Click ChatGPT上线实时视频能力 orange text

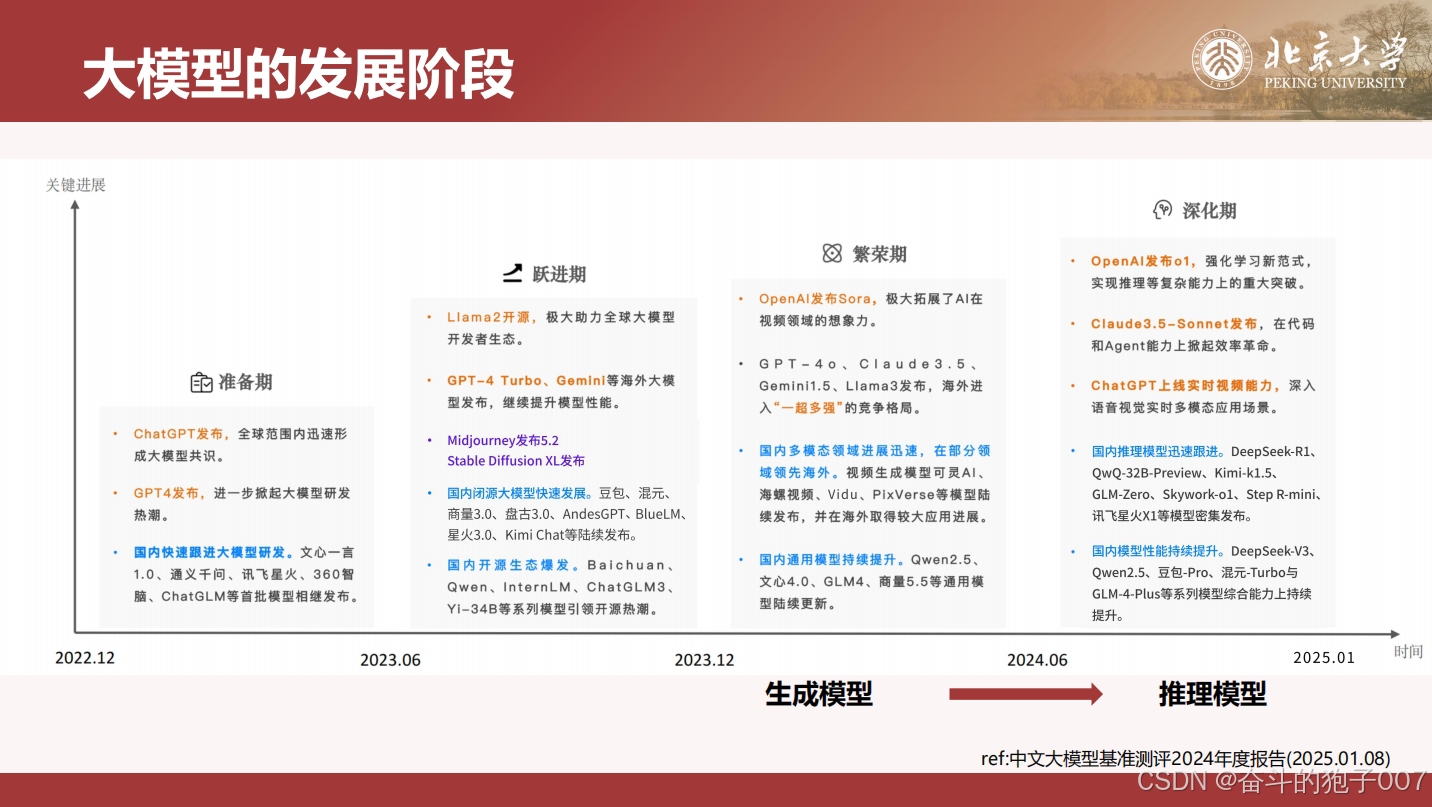(1186, 386)
